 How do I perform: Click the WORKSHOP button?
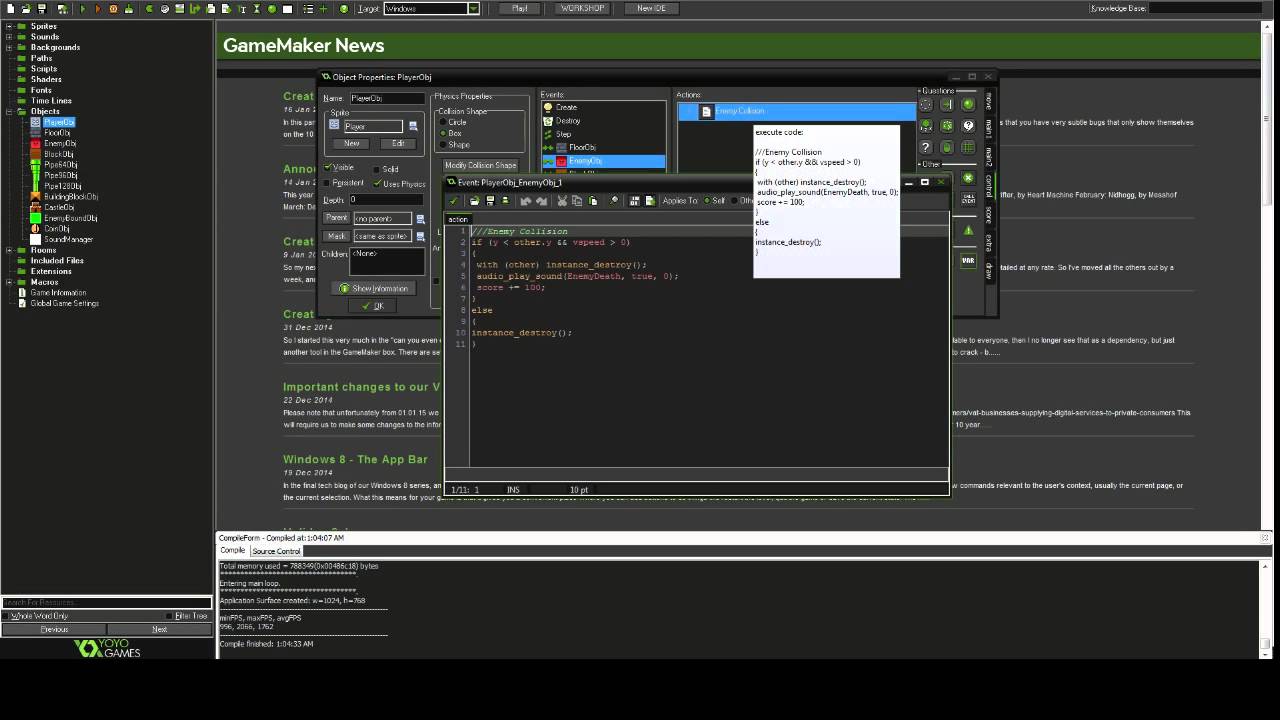[x=582, y=8]
